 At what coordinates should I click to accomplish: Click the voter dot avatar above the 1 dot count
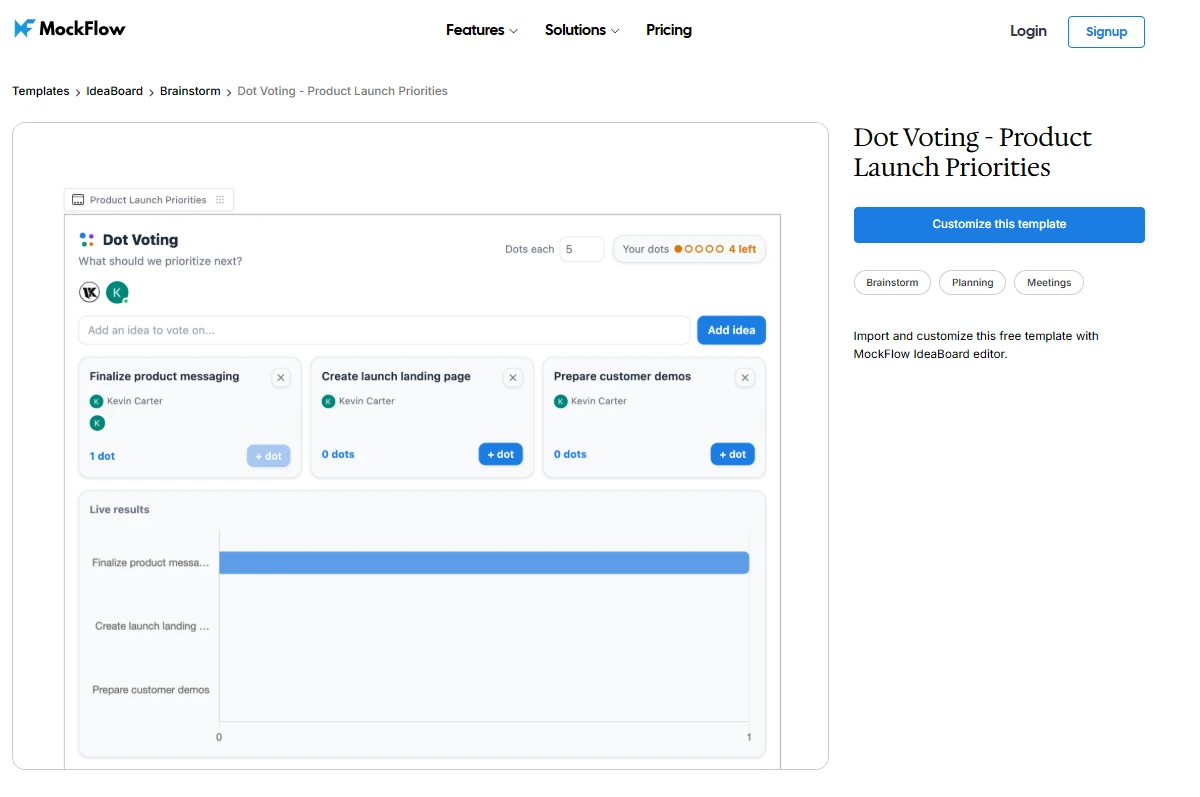point(97,423)
